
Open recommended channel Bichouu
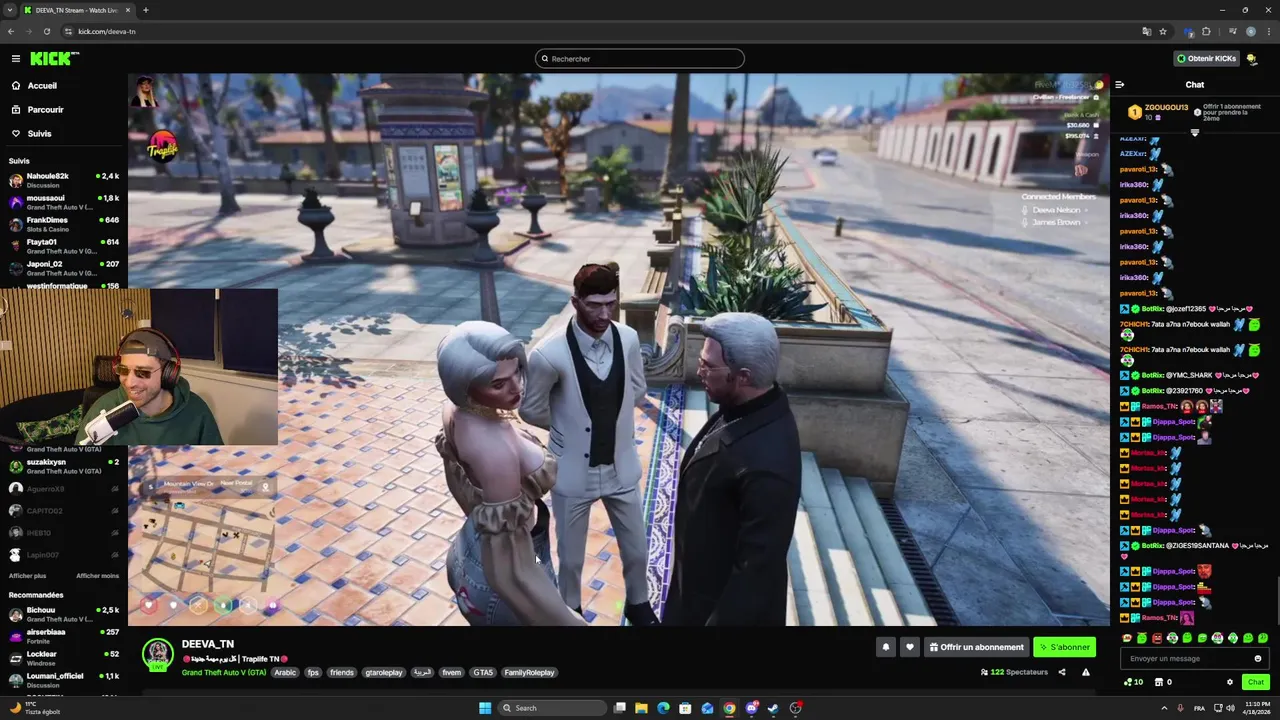coord(62,614)
